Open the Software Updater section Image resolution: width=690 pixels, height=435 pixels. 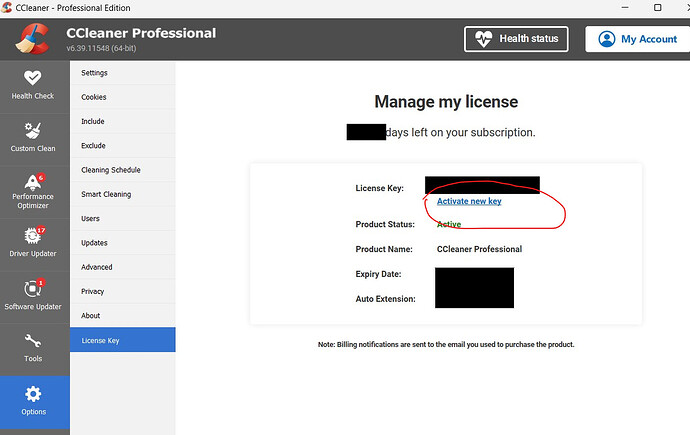(x=33, y=292)
